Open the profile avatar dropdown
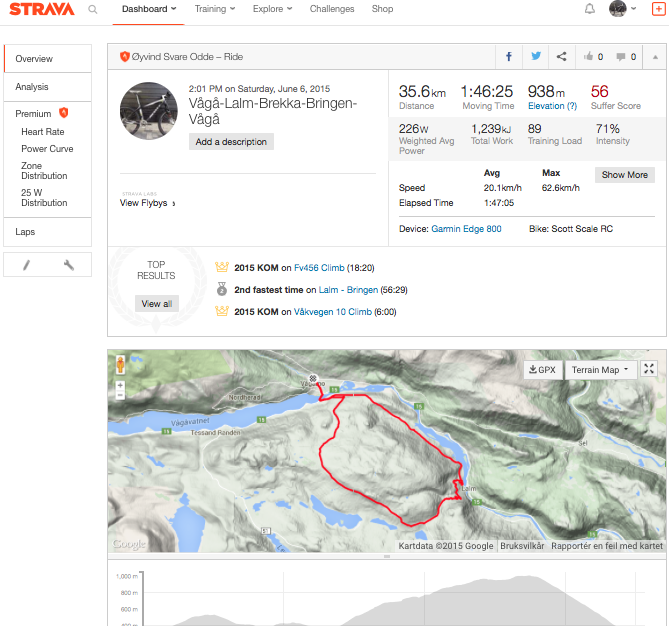This screenshot has height=626, width=669. (623, 9)
